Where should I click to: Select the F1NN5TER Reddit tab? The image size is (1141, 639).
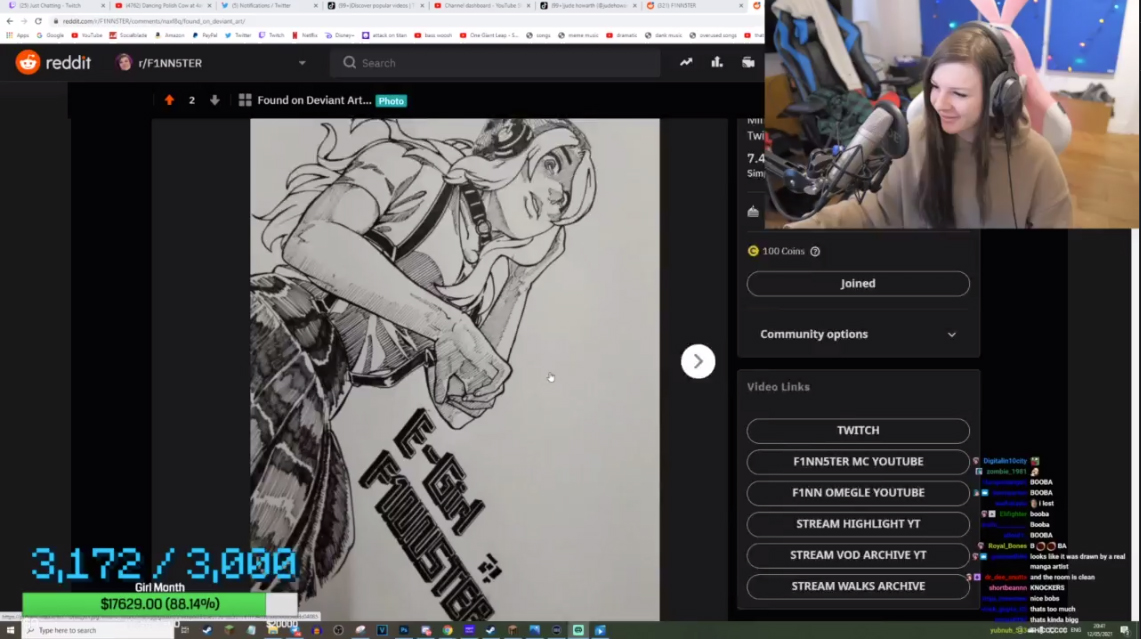(693, 6)
